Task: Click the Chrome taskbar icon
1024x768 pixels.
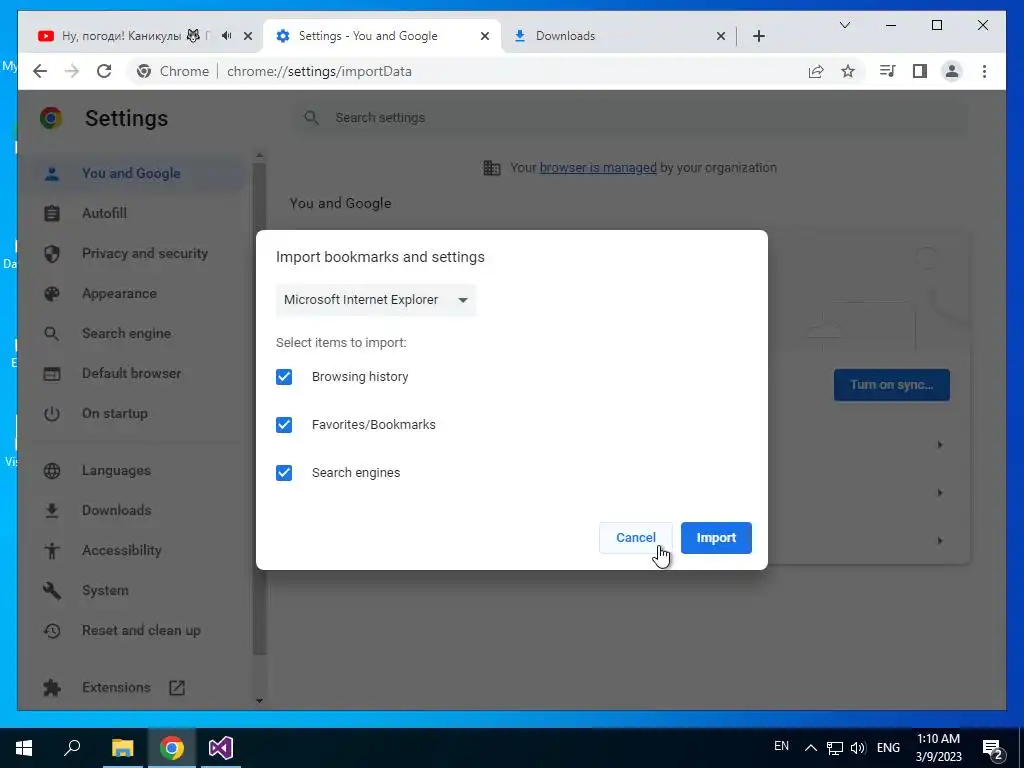Action: tap(171, 748)
